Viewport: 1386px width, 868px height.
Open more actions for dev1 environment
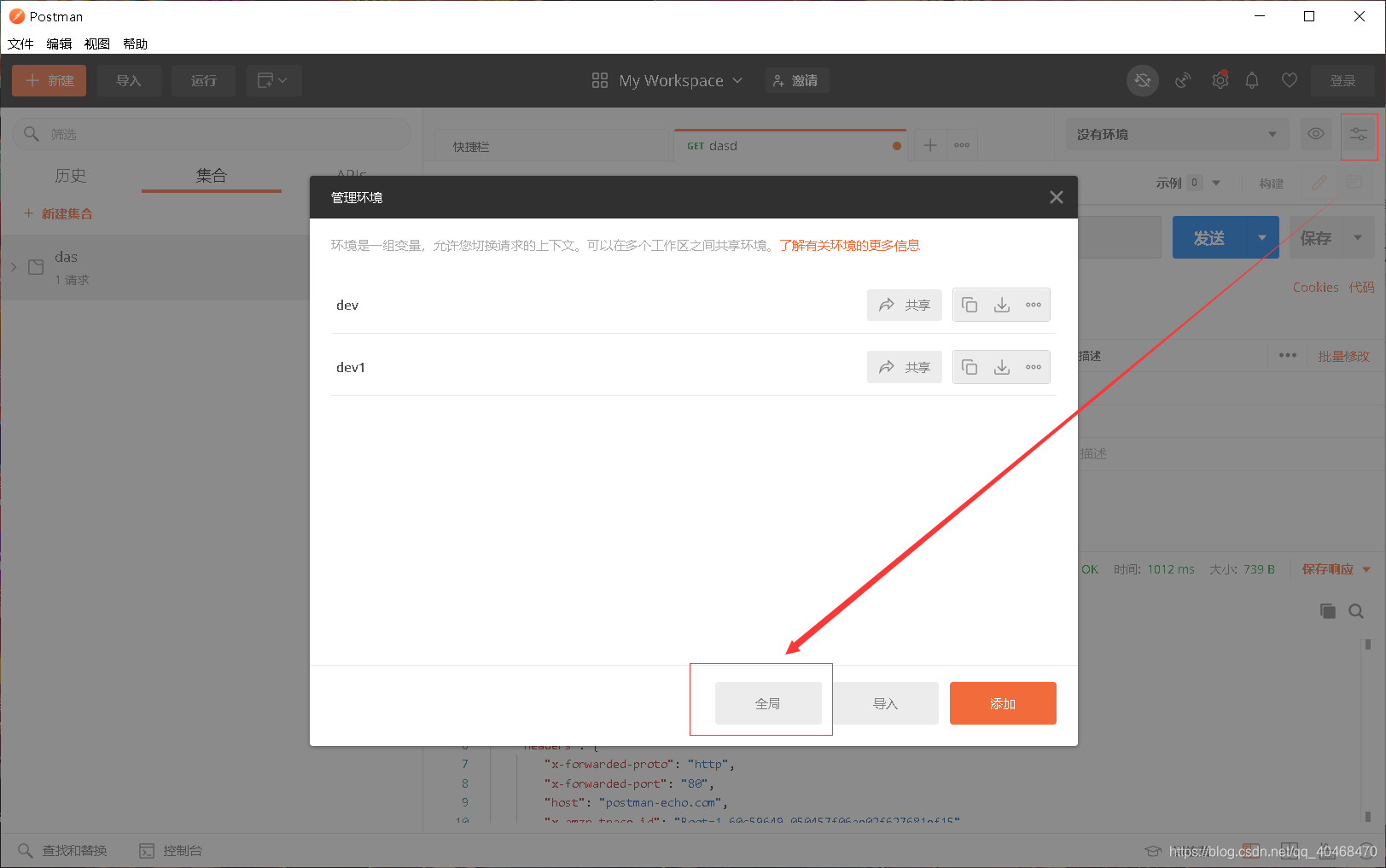coord(1034,367)
